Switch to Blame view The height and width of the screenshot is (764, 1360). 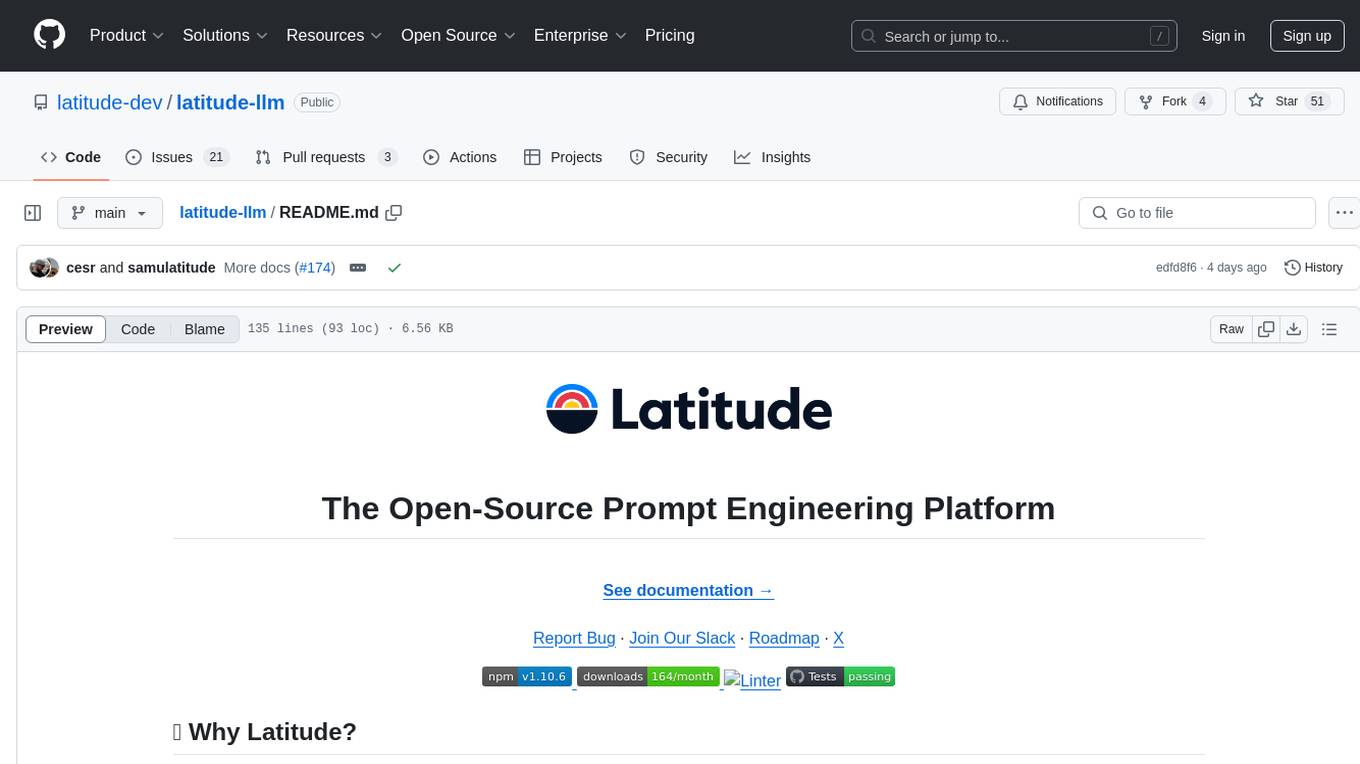click(205, 329)
